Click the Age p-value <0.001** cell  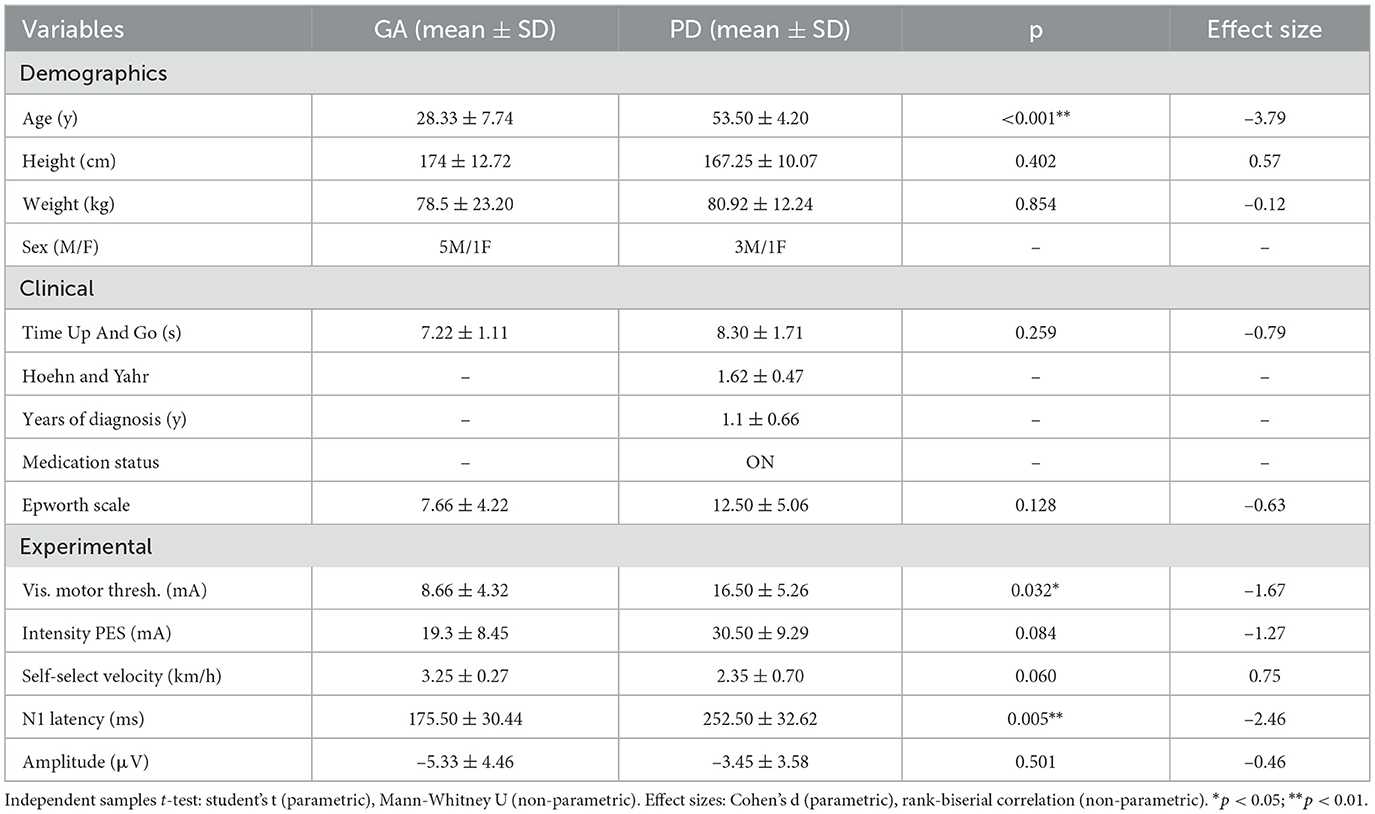[1035, 117]
